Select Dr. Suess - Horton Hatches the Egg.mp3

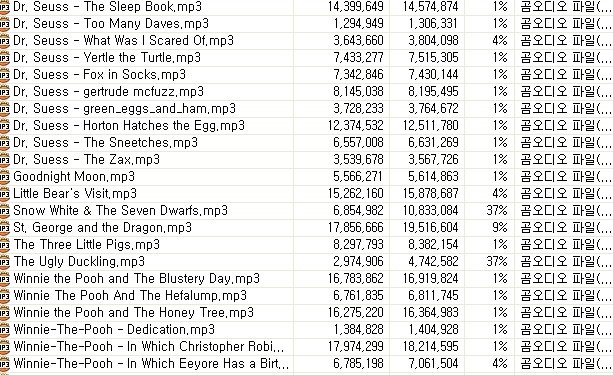129,126
